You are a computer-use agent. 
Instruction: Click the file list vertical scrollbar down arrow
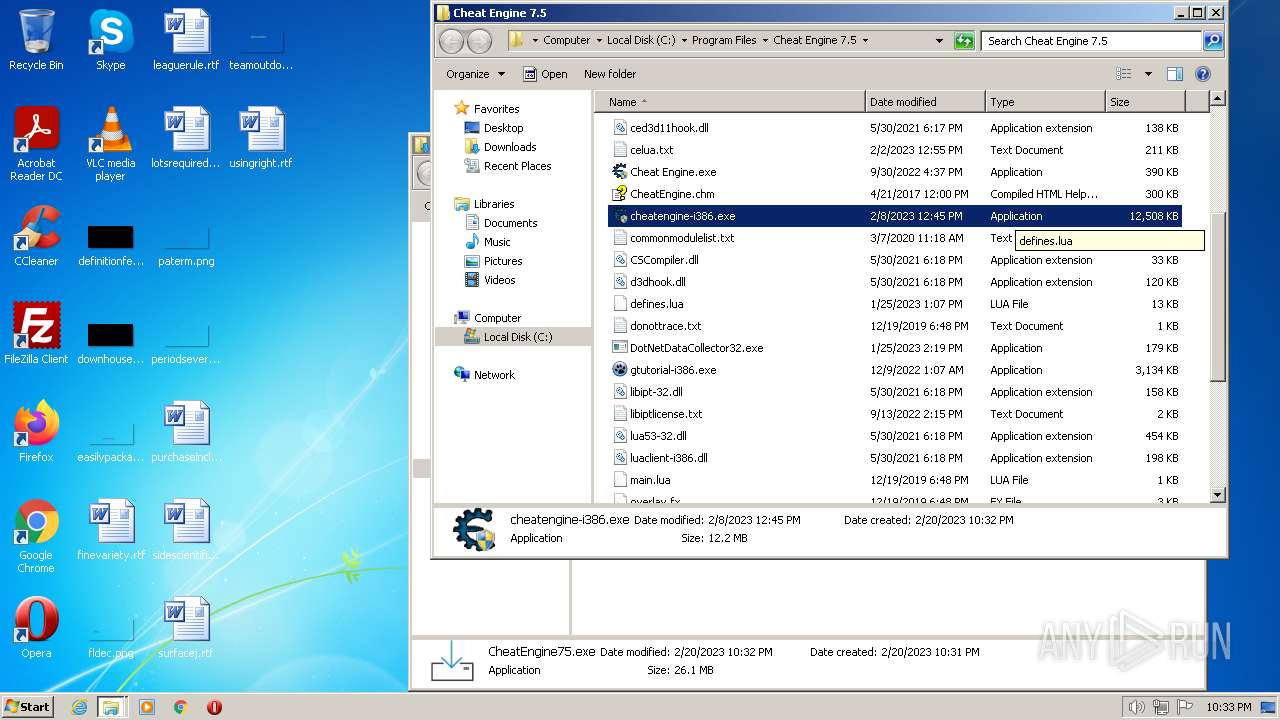point(1217,495)
